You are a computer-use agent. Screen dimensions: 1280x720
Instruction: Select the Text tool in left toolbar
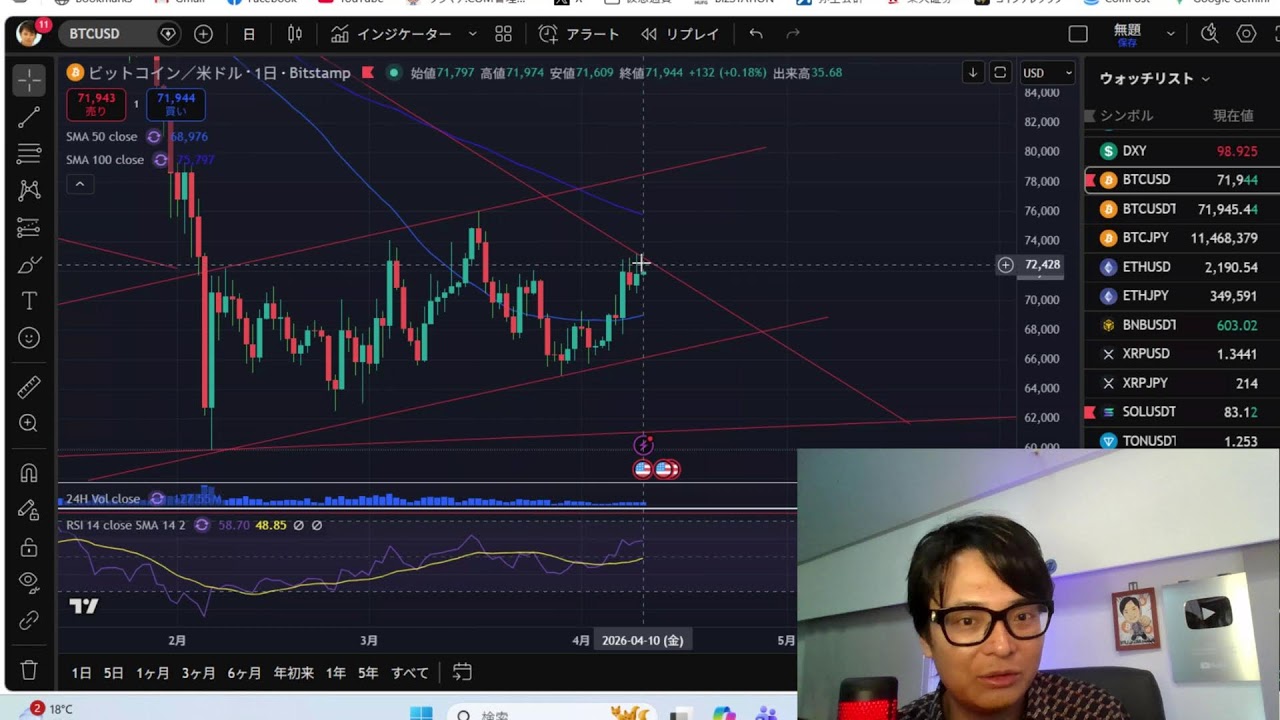pos(29,301)
